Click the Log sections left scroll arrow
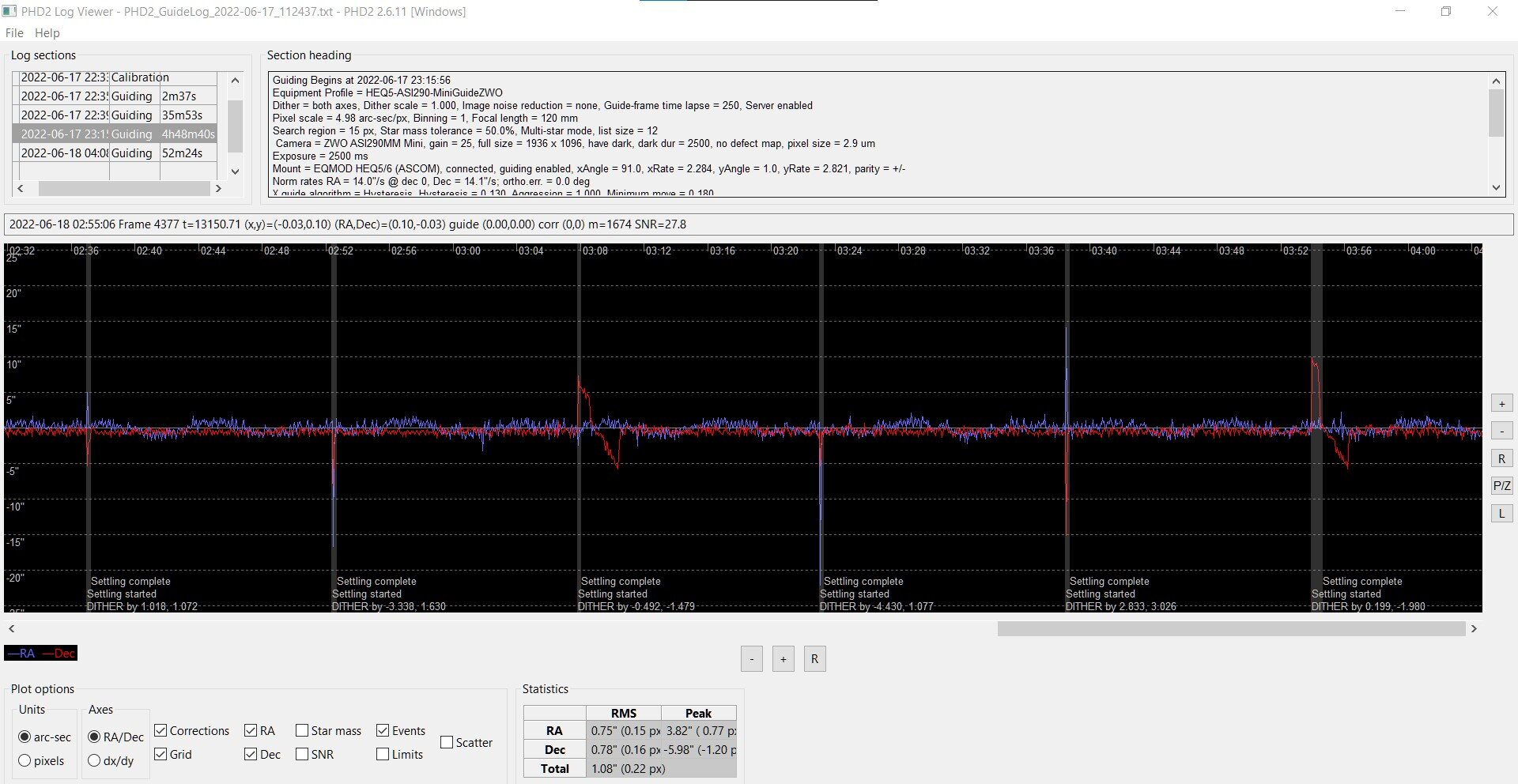This screenshot has width=1518, height=784. pyautogui.click(x=21, y=188)
